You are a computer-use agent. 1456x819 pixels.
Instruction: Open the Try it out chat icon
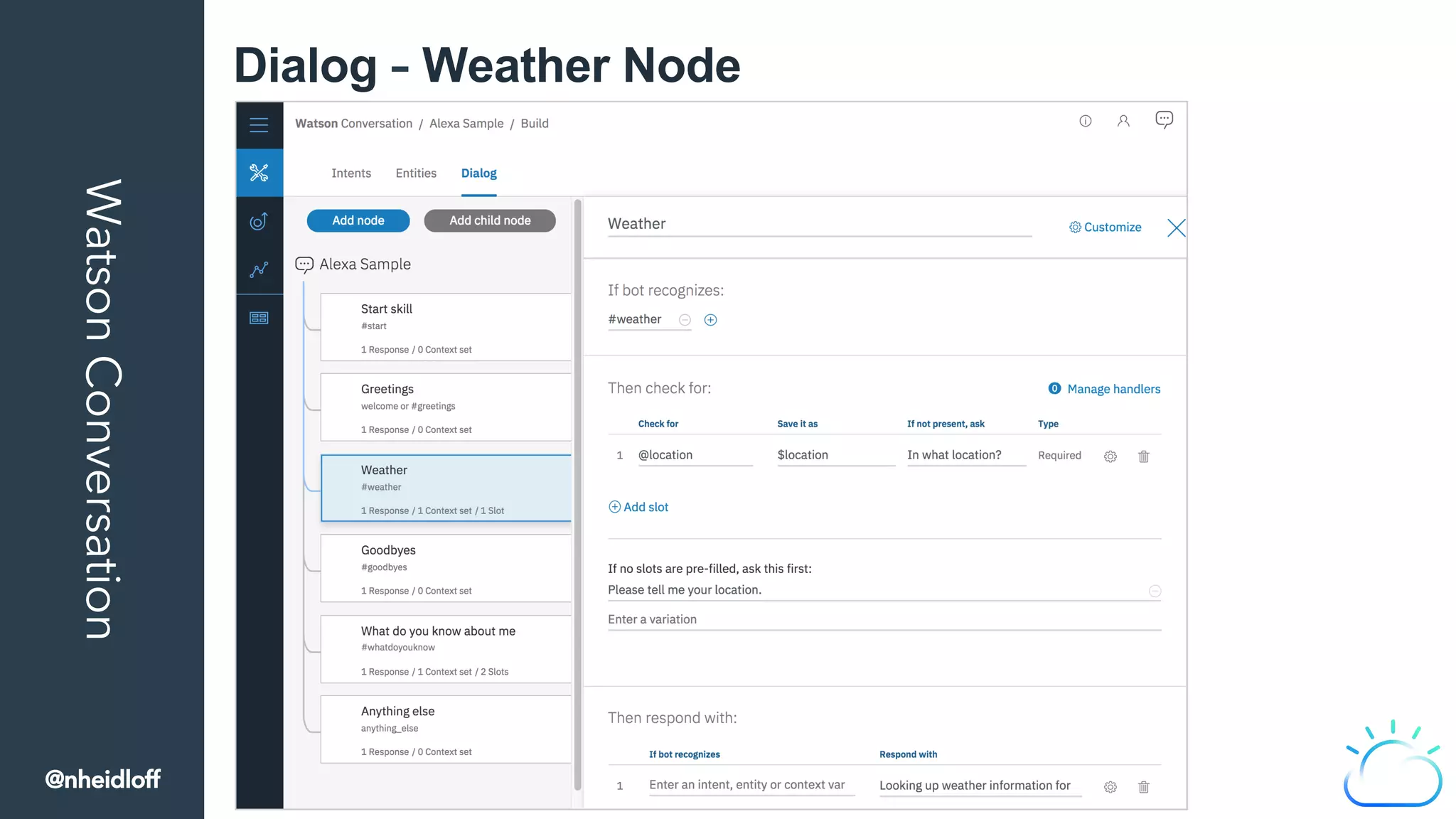[x=1164, y=119]
